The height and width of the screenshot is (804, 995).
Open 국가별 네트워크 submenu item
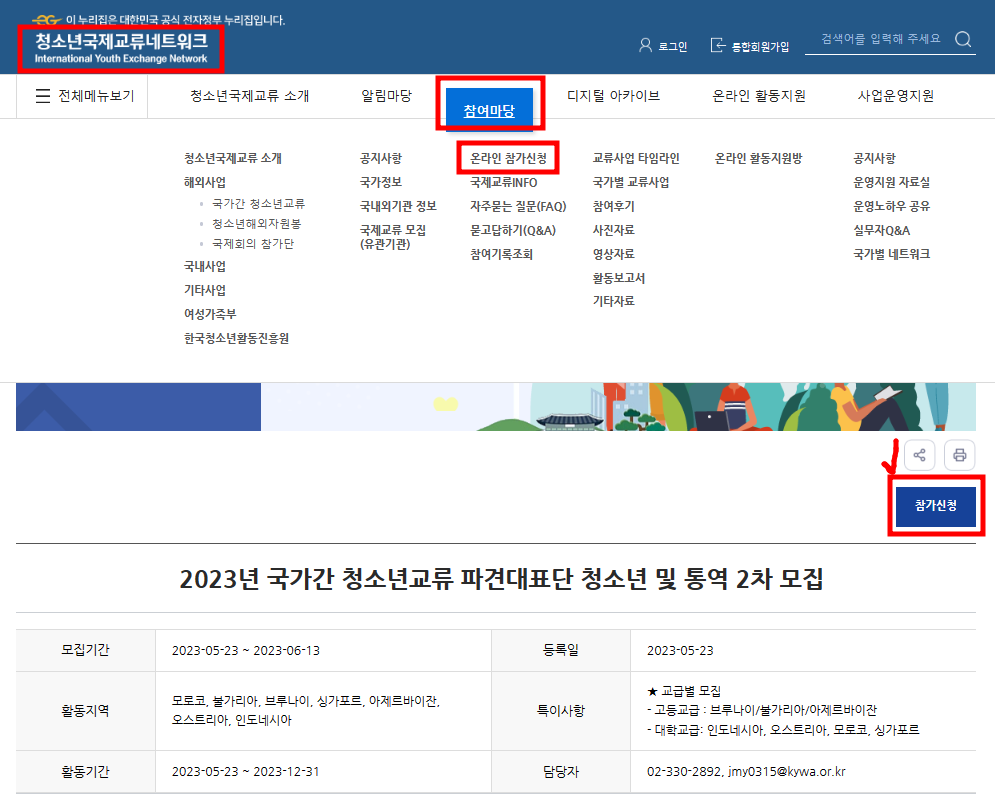tap(892, 254)
